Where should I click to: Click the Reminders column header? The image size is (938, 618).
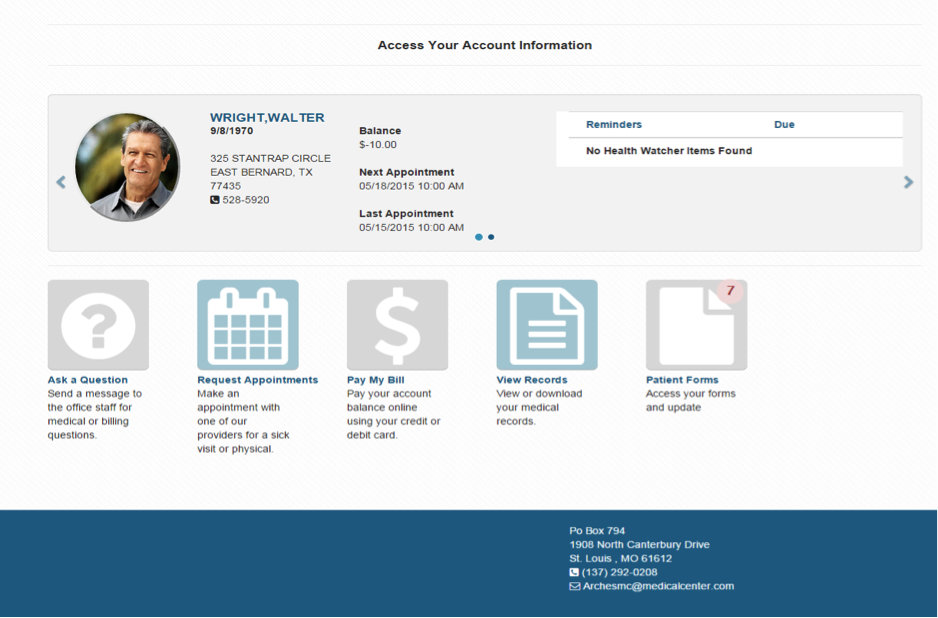tap(614, 125)
